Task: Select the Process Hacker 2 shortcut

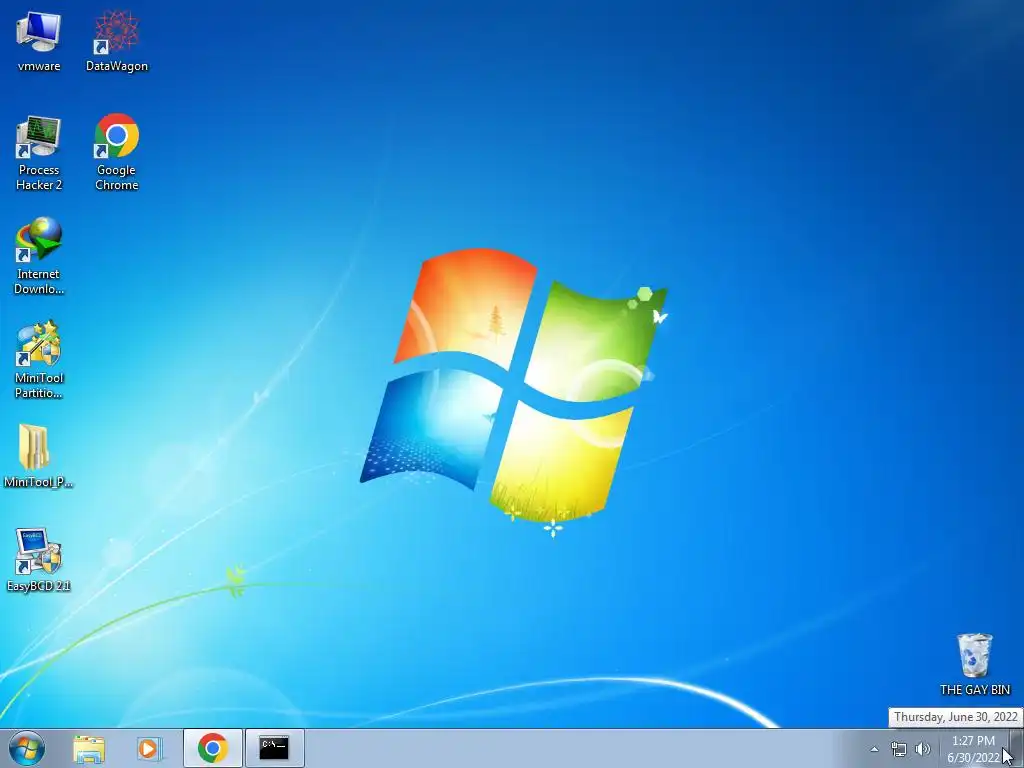Action: click(39, 153)
